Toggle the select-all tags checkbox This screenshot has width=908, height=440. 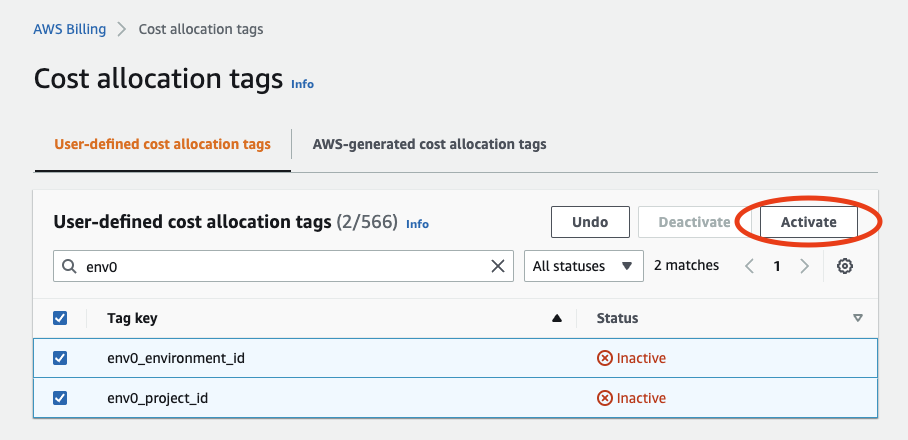pyautogui.click(x=60, y=318)
